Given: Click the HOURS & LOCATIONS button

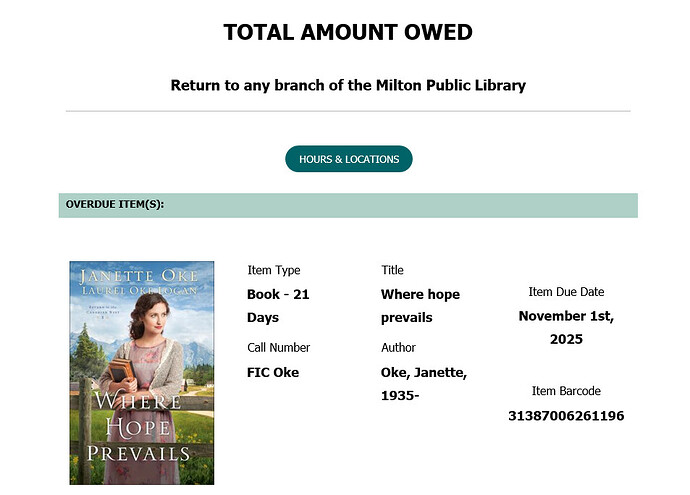Looking at the screenshot, I should (348, 159).
